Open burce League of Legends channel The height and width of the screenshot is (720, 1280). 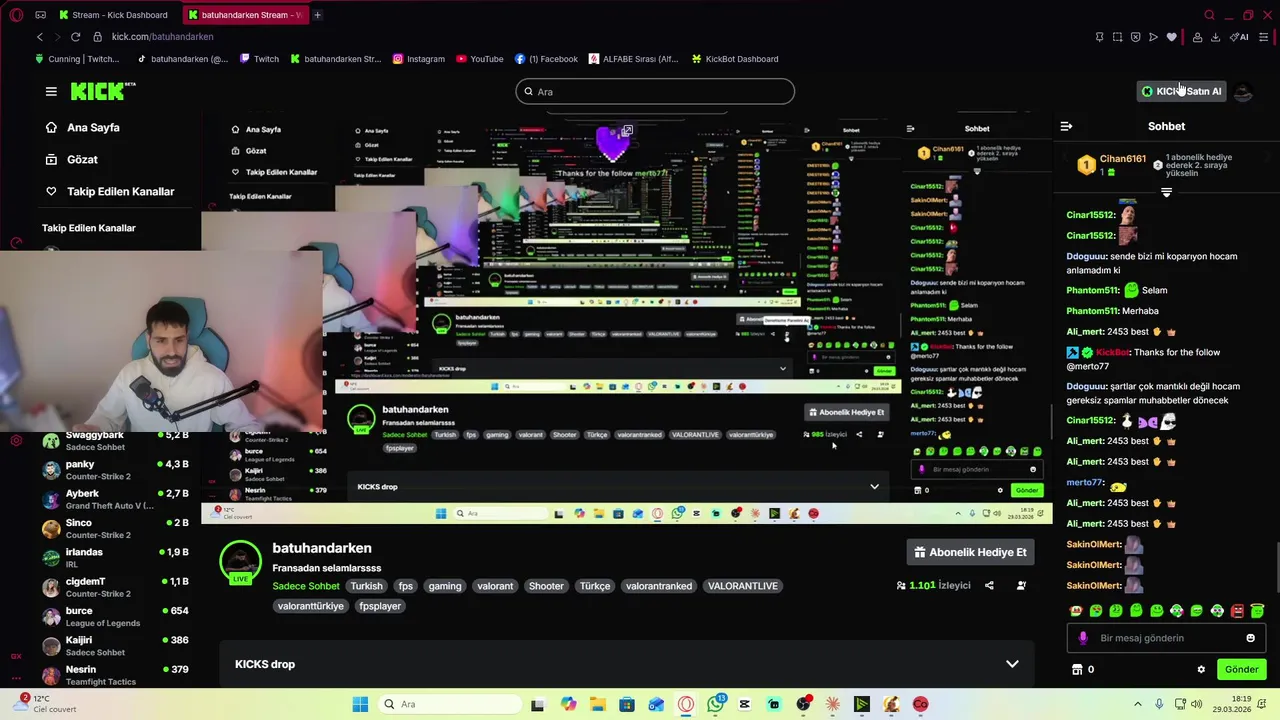(x=118, y=617)
